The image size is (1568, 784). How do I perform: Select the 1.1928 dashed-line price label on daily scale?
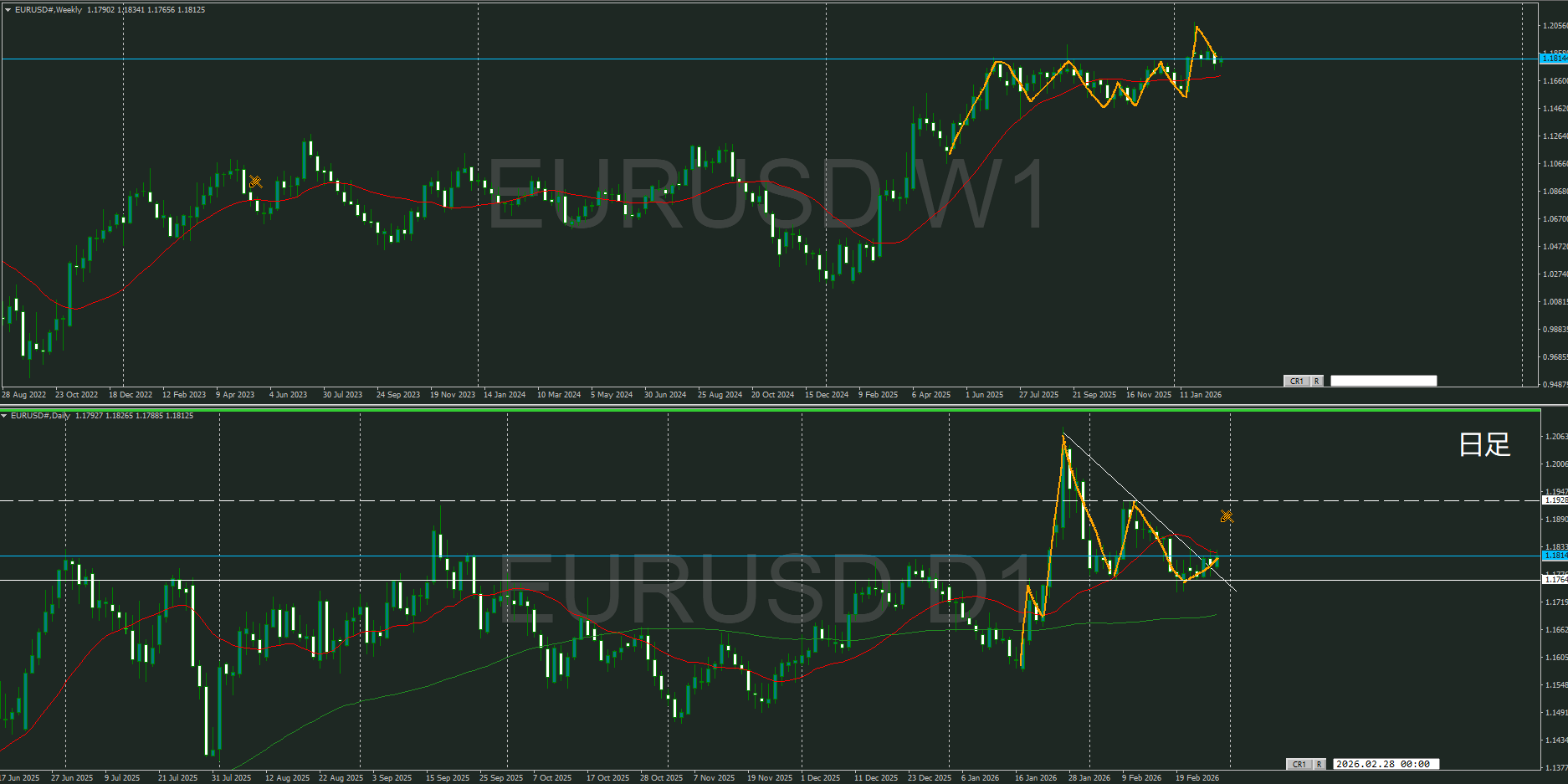pos(1555,500)
